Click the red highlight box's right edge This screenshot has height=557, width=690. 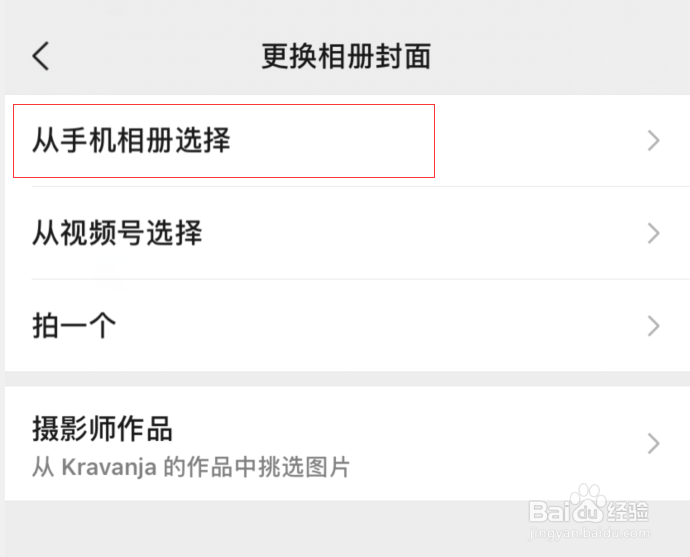point(434,141)
